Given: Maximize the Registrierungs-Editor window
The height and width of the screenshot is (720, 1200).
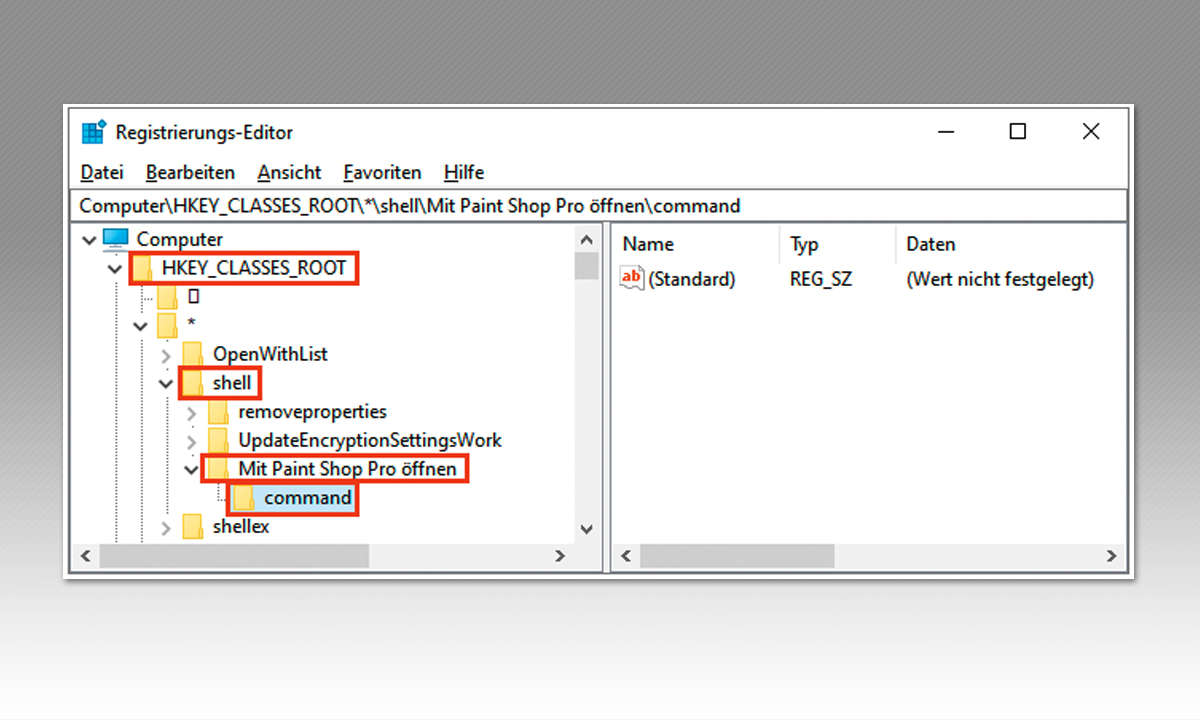Looking at the screenshot, I should pos(1018,132).
